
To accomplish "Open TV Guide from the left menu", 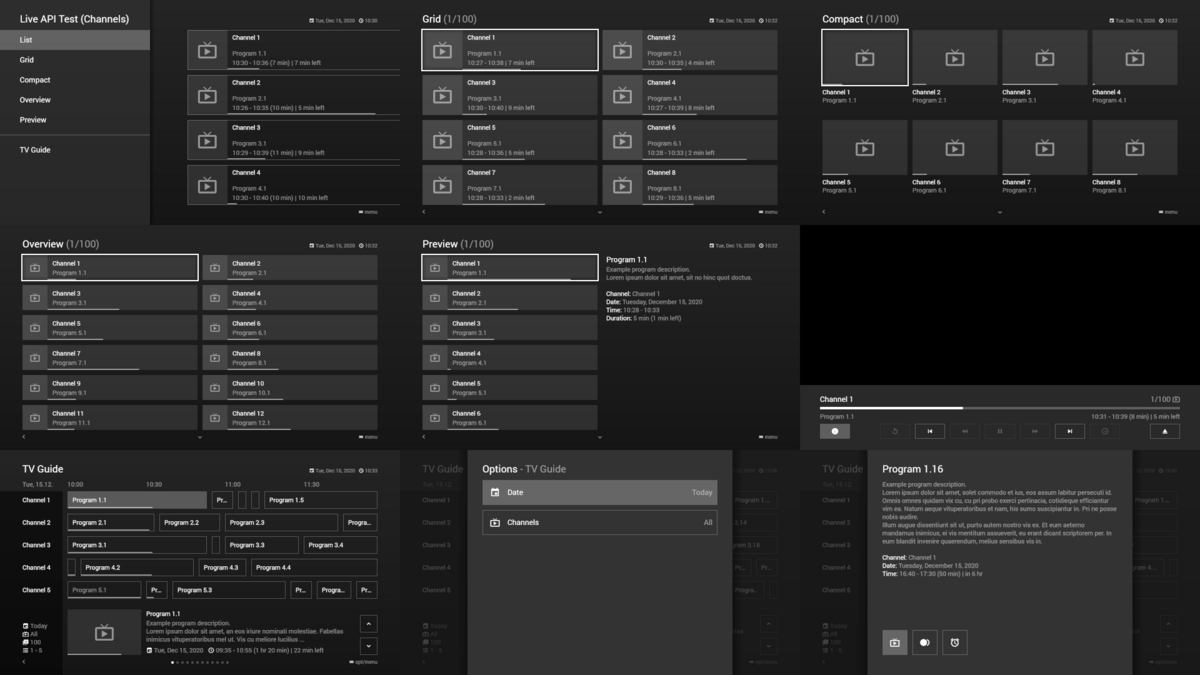I will coord(35,150).
